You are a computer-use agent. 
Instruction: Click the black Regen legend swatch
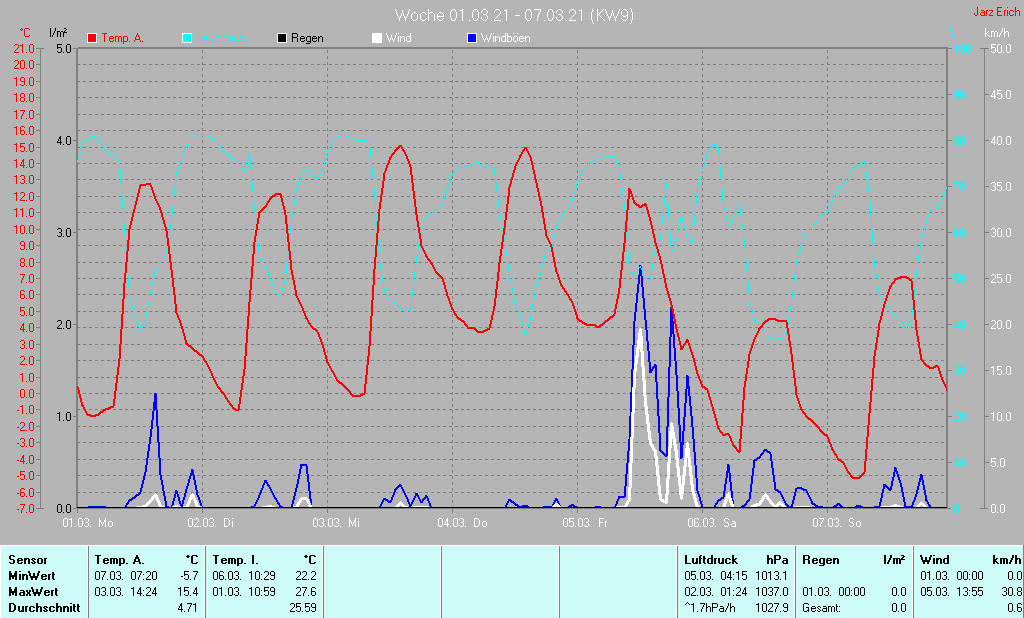coord(281,38)
